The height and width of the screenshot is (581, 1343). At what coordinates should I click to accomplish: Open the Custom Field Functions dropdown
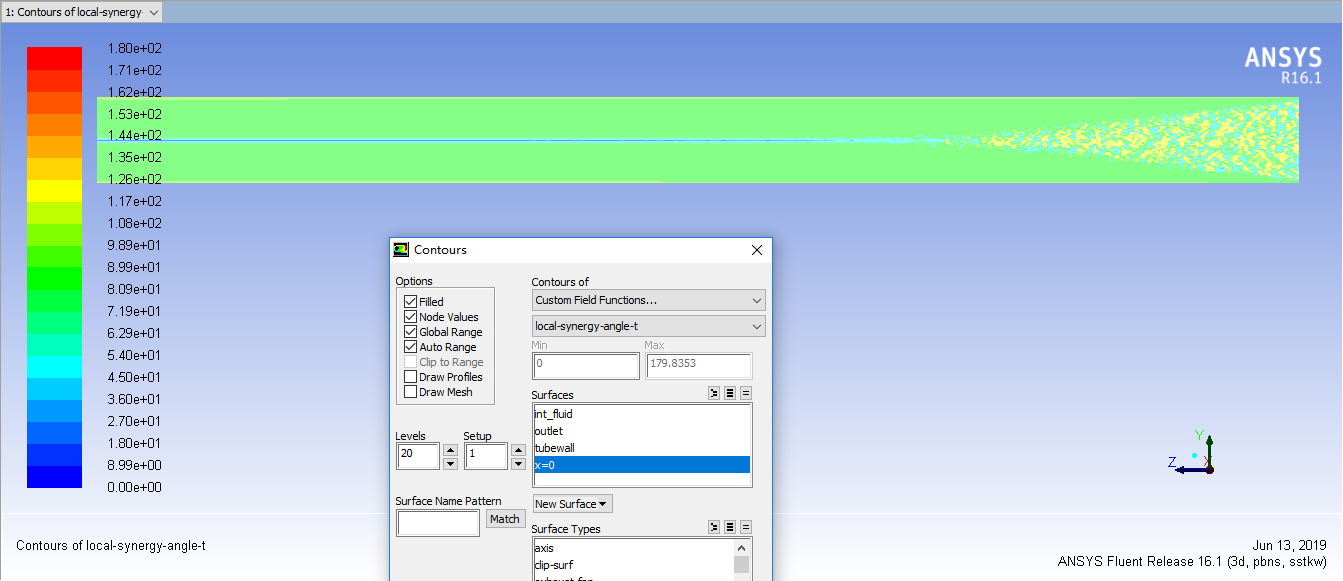point(648,300)
